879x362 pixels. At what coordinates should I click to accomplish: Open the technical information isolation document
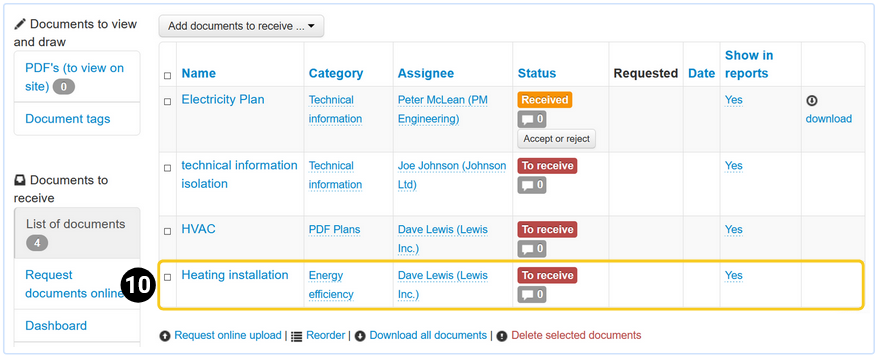pos(239,174)
